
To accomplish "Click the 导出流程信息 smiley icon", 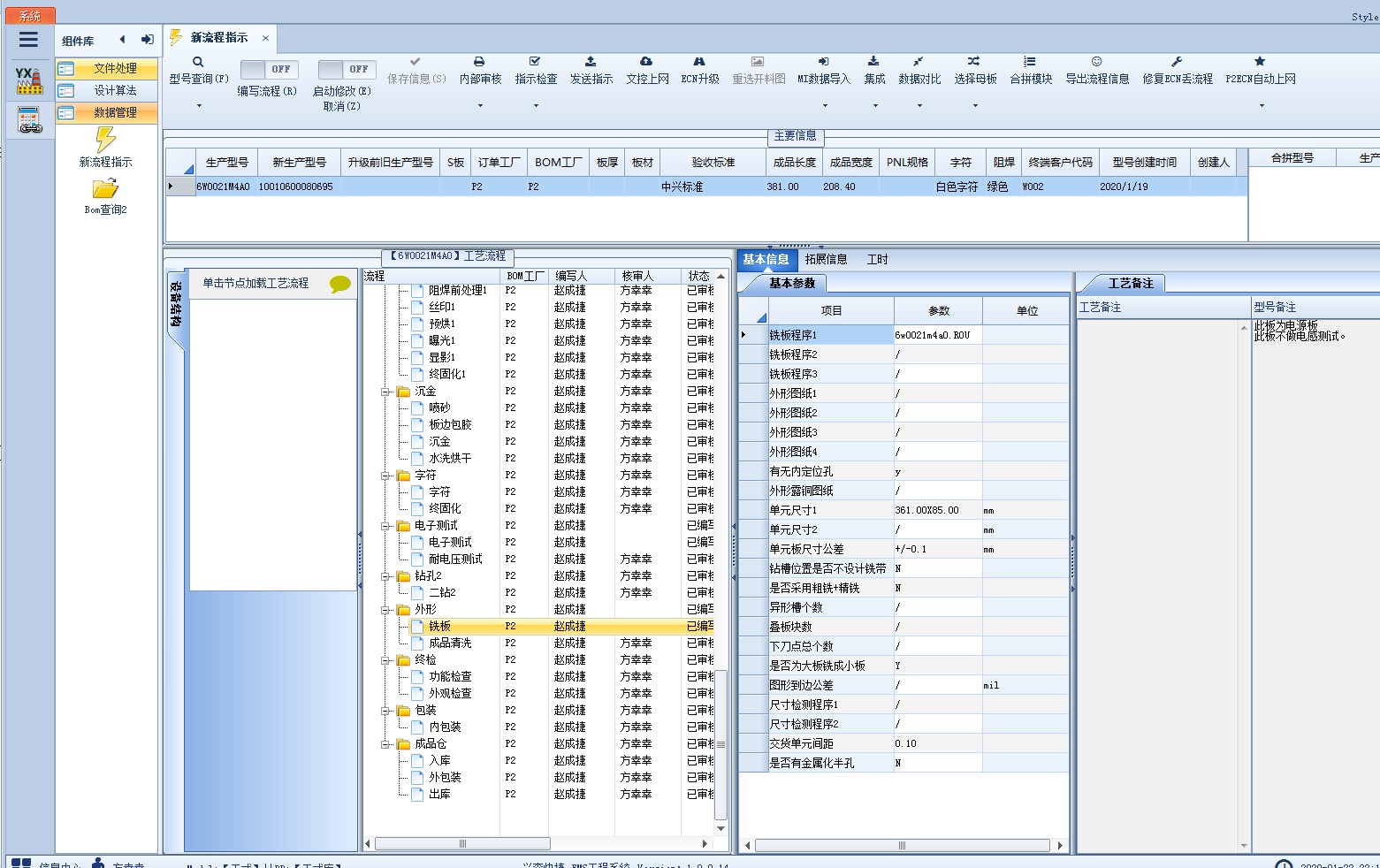I will [x=1096, y=62].
